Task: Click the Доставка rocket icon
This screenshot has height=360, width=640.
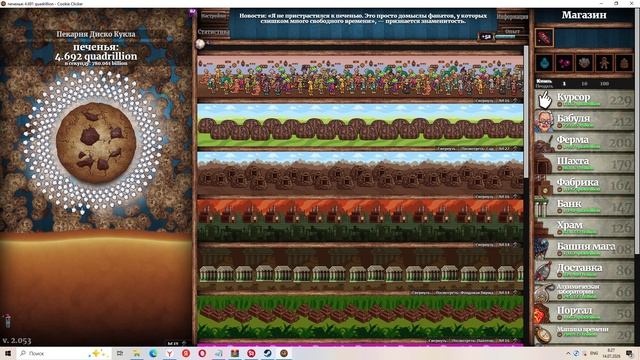Action: (x=544, y=270)
